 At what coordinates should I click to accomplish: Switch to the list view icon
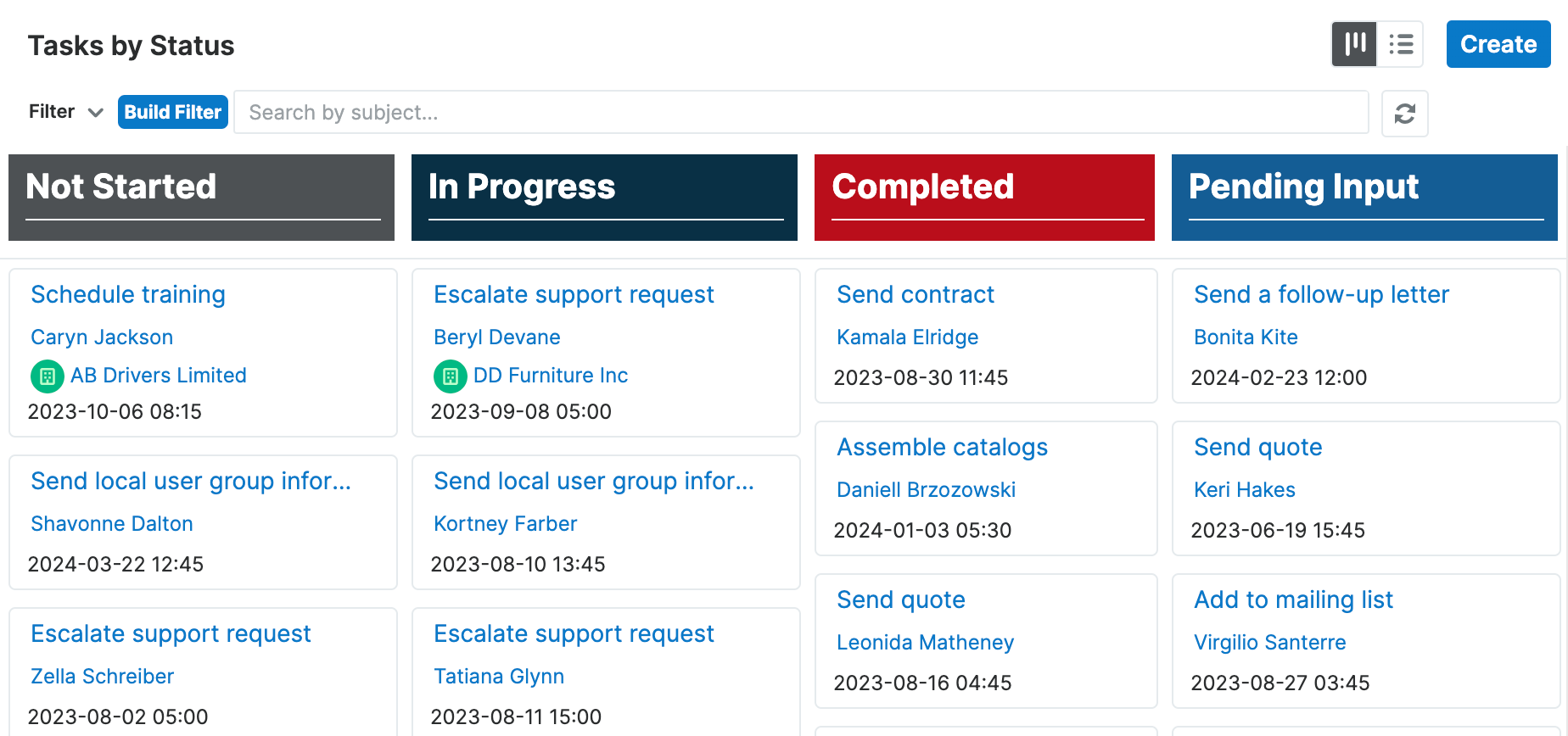[x=1401, y=44]
